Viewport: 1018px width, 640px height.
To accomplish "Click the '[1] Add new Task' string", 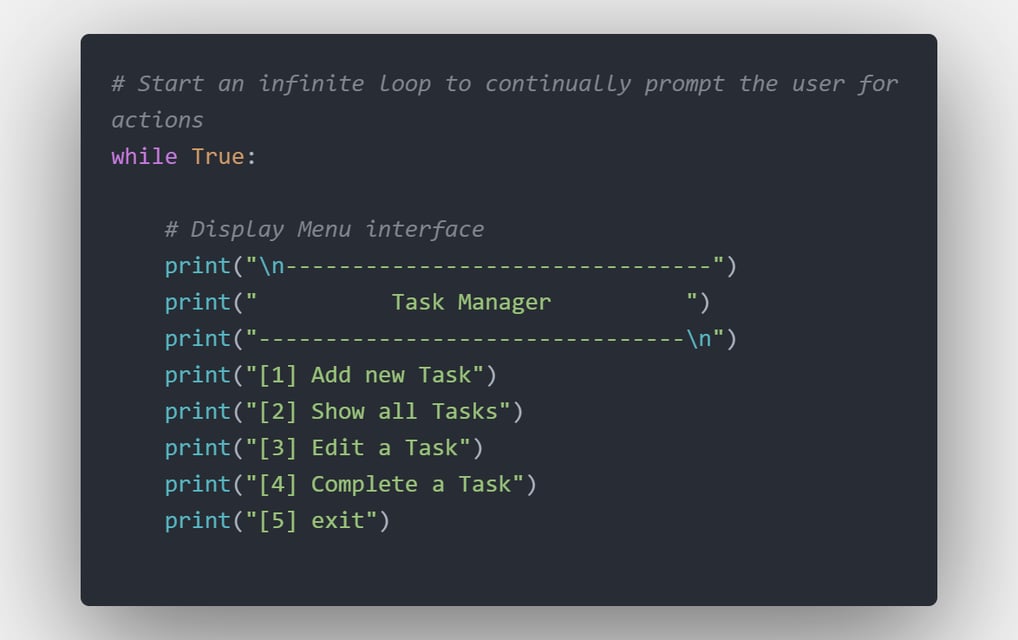I will 365,375.
